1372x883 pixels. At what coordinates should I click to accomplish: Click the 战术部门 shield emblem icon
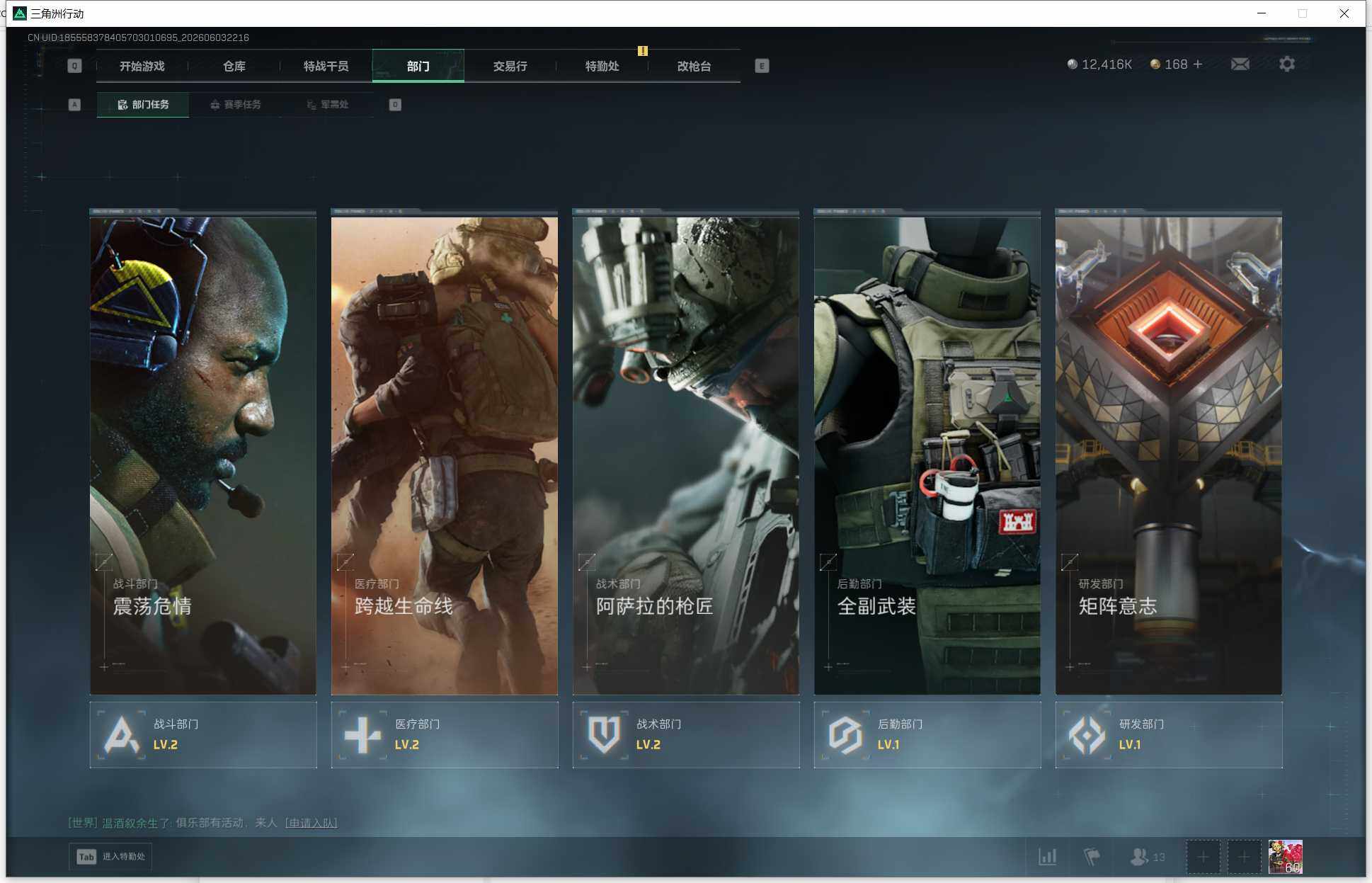tap(605, 735)
